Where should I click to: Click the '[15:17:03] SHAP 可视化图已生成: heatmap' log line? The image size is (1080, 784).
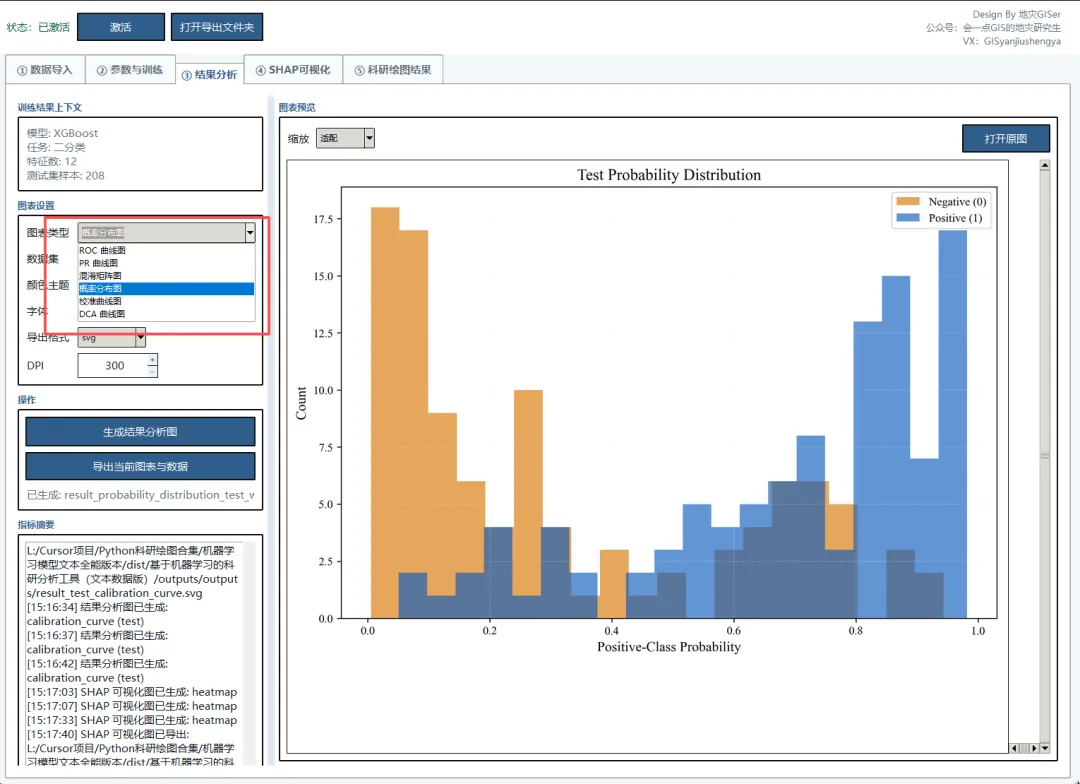click(132, 692)
